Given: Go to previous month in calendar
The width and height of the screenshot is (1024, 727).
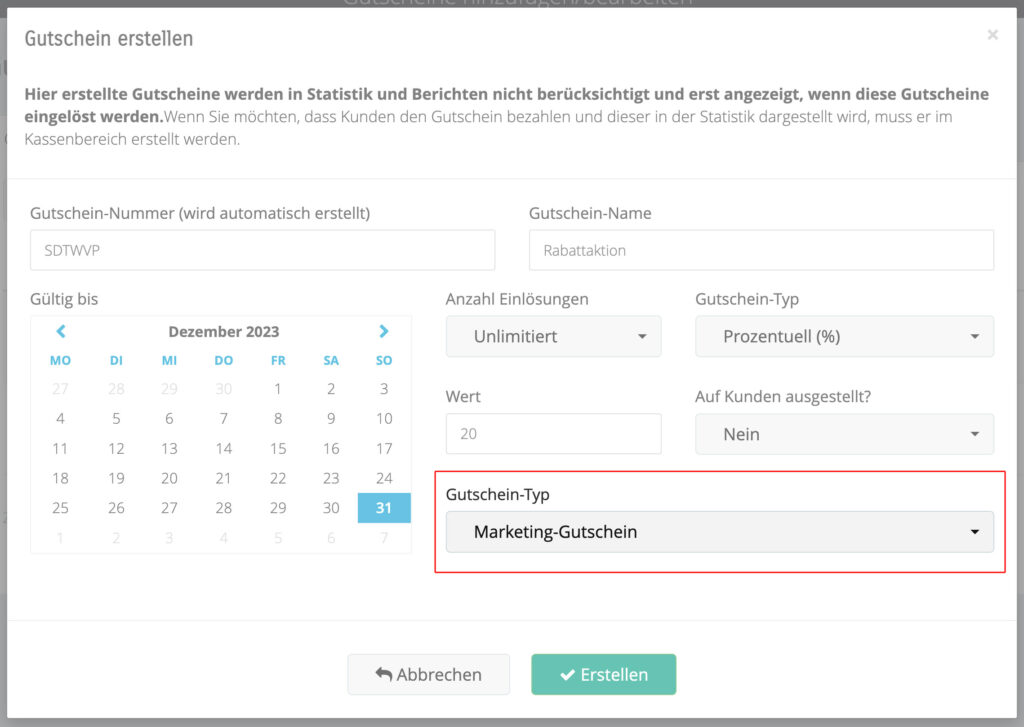Looking at the screenshot, I should click(x=61, y=331).
